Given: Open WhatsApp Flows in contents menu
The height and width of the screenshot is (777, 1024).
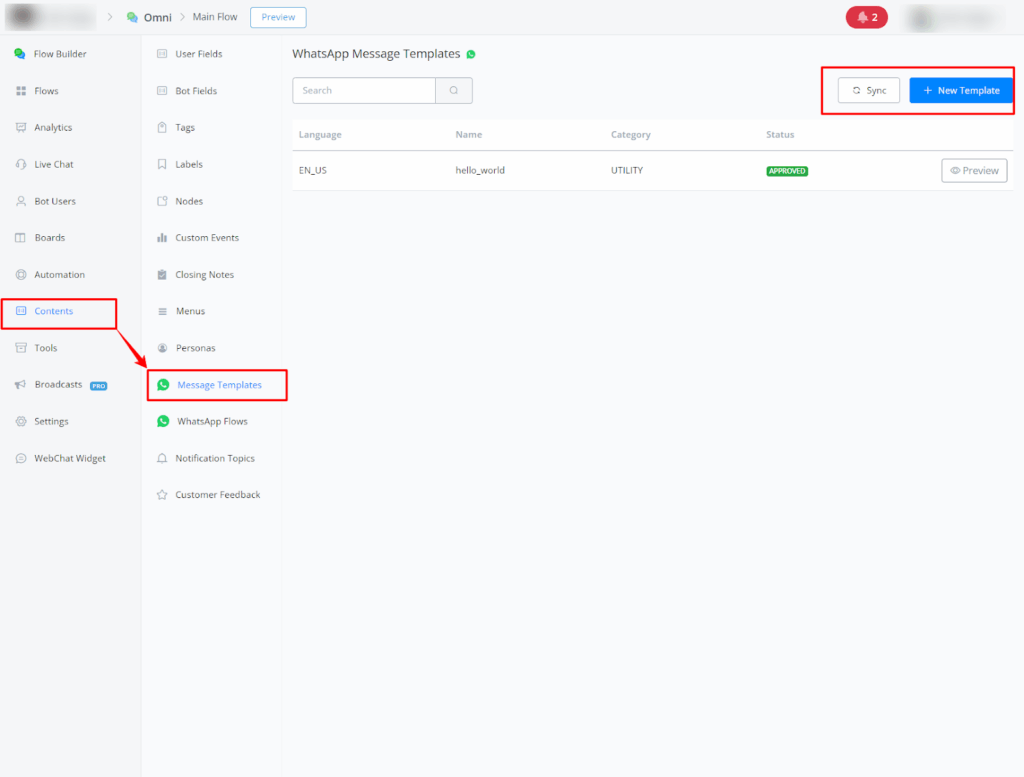Looking at the screenshot, I should coord(212,422).
